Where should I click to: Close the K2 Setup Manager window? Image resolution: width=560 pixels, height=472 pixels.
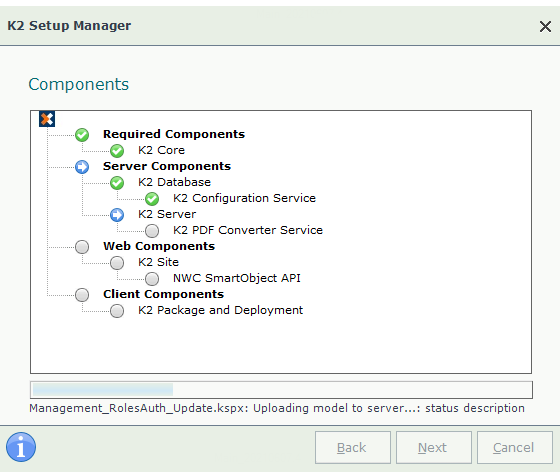click(x=545, y=26)
